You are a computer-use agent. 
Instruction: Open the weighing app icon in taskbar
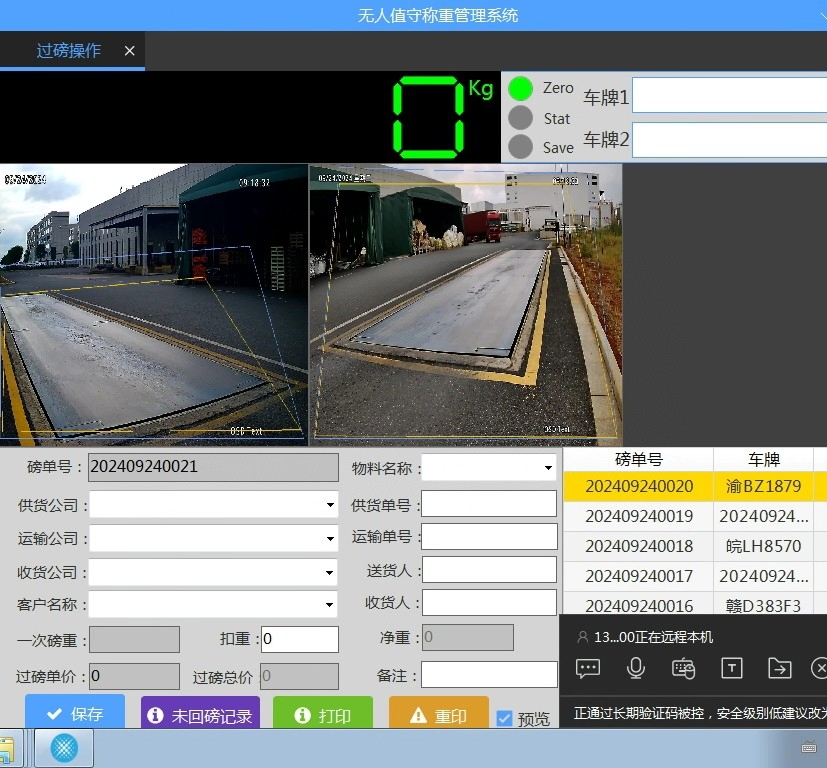64,747
